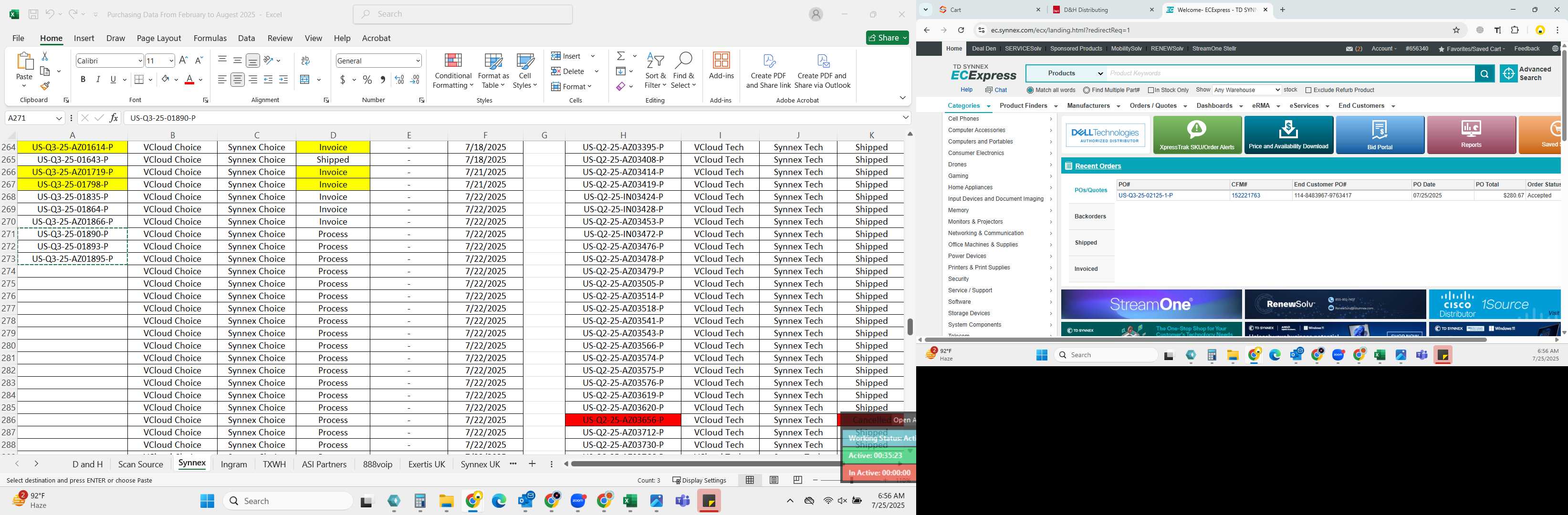Open PO link US-Q3-25-02125-1-P

click(1145, 196)
